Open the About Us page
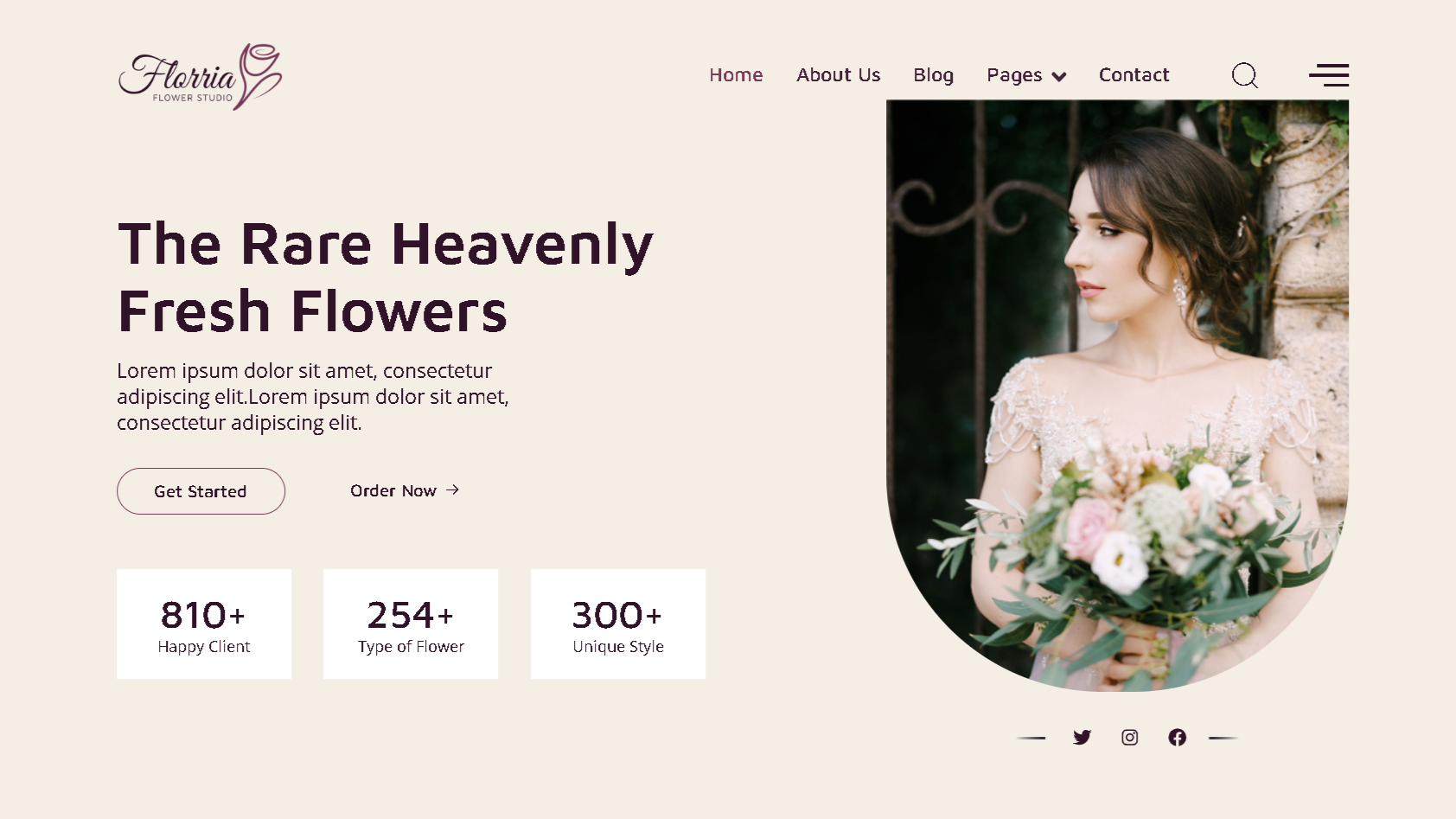 (x=838, y=75)
